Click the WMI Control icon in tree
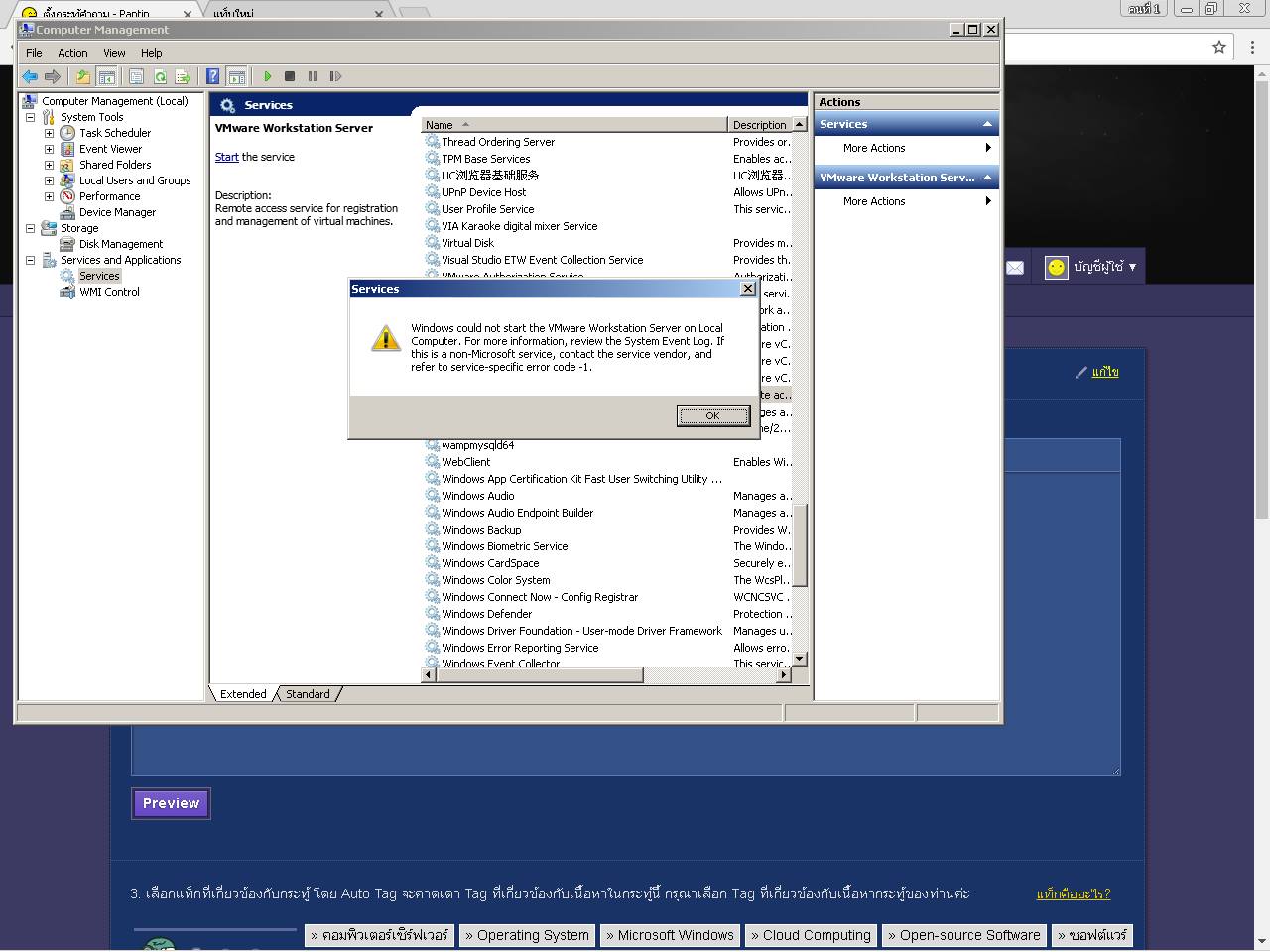Screen dimensions: 1270x952 [67, 292]
